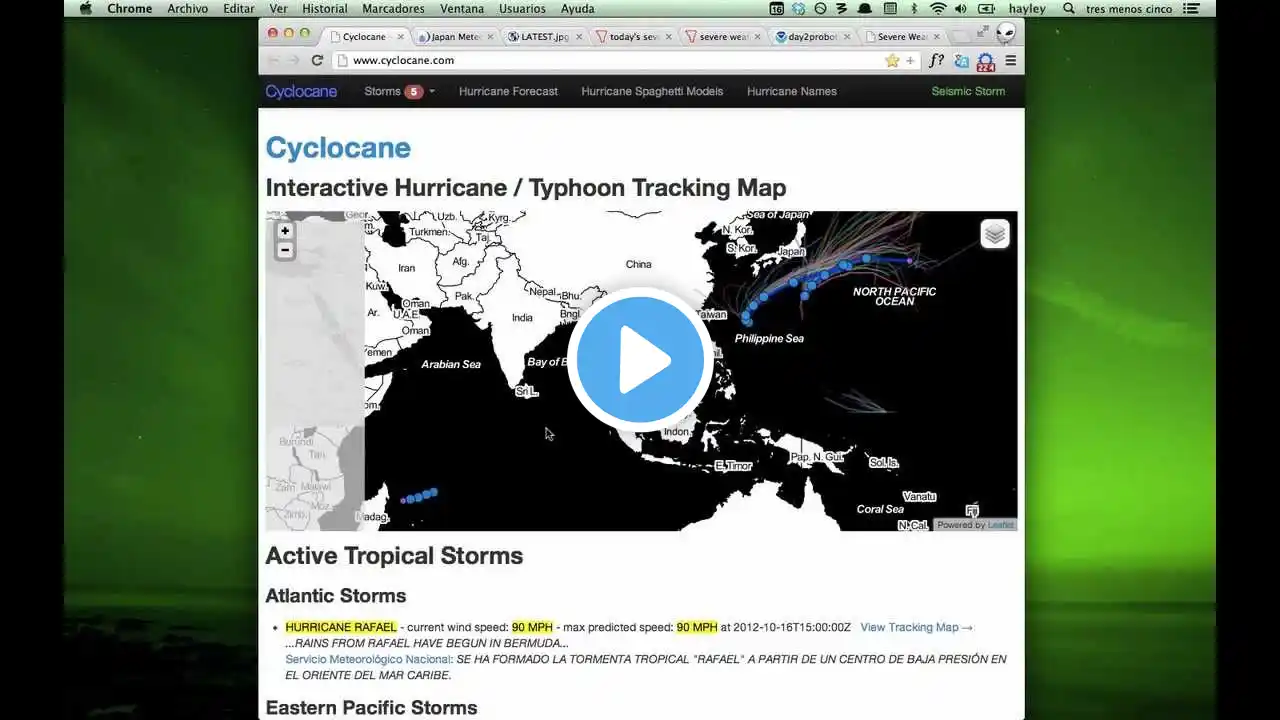Open the Ayuda menu
Screen dimensions: 1280x720
coord(577,8)
